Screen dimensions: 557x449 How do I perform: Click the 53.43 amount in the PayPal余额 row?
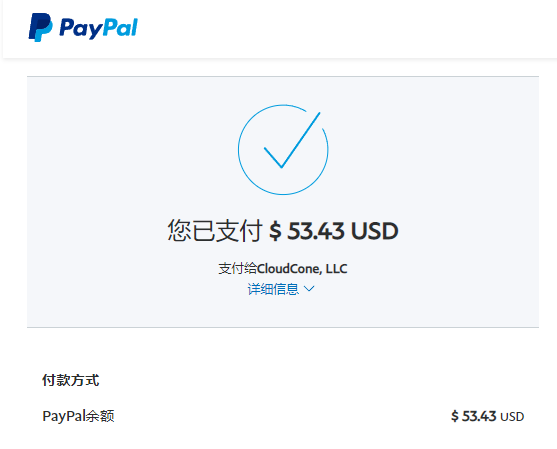[479, 416]
